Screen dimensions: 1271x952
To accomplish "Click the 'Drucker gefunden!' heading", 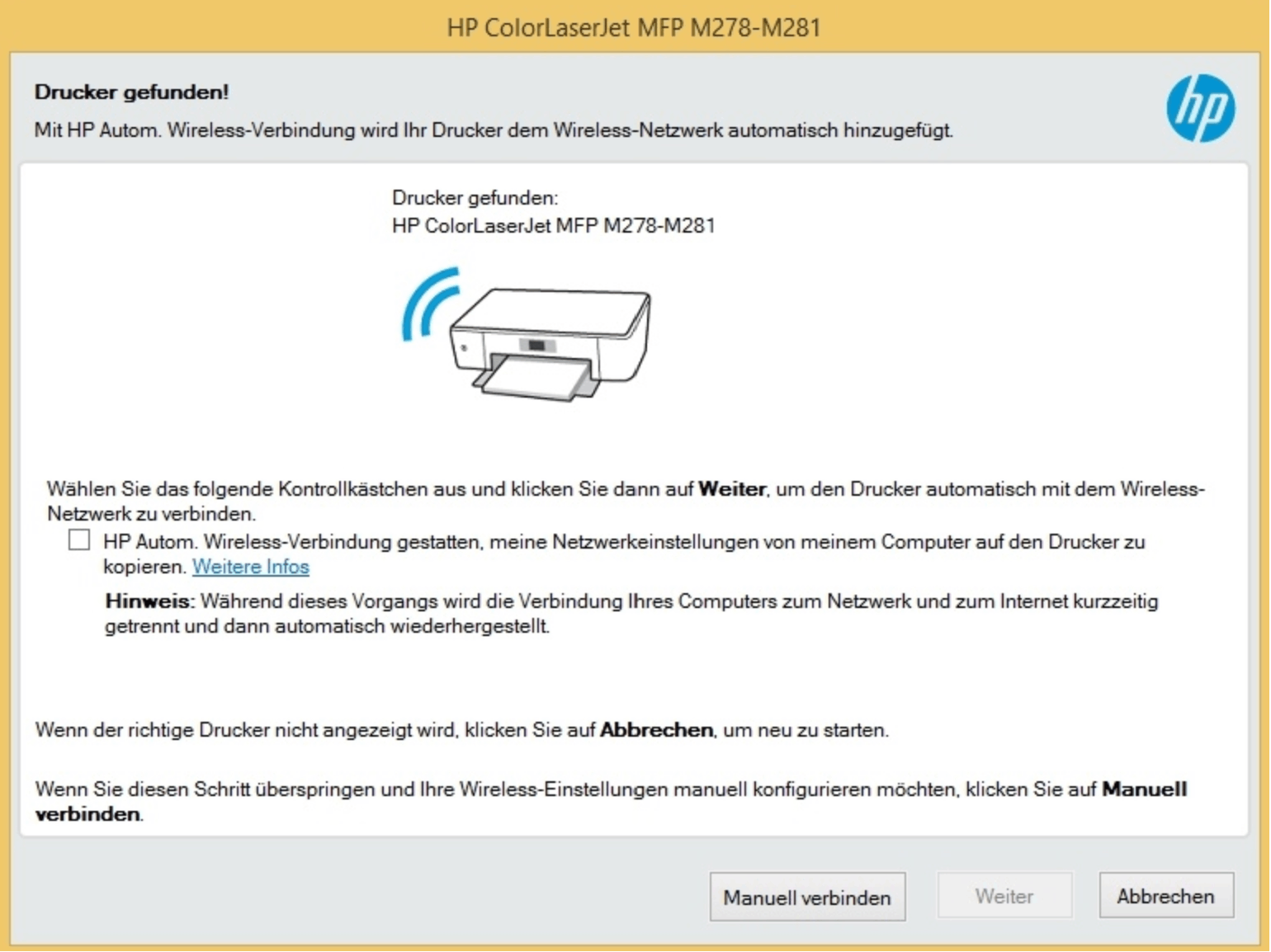I will pyautogui.click(x=132, y=92).
